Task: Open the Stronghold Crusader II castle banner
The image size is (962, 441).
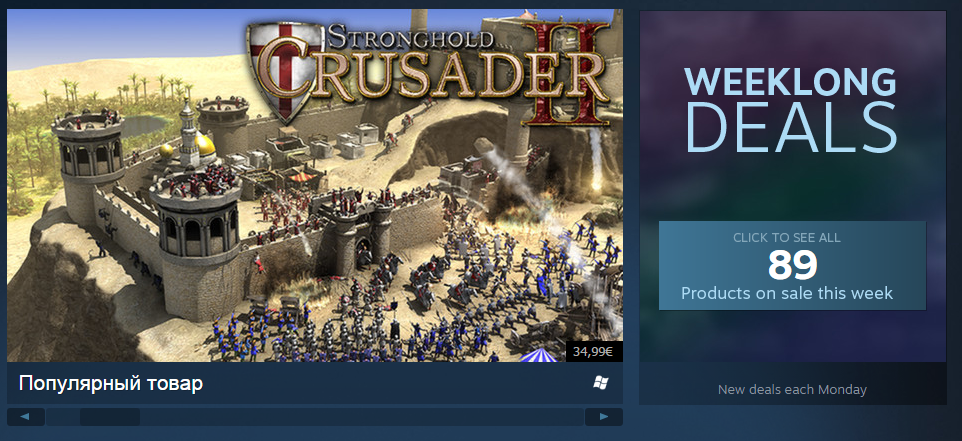Action: tap(315, 185)
